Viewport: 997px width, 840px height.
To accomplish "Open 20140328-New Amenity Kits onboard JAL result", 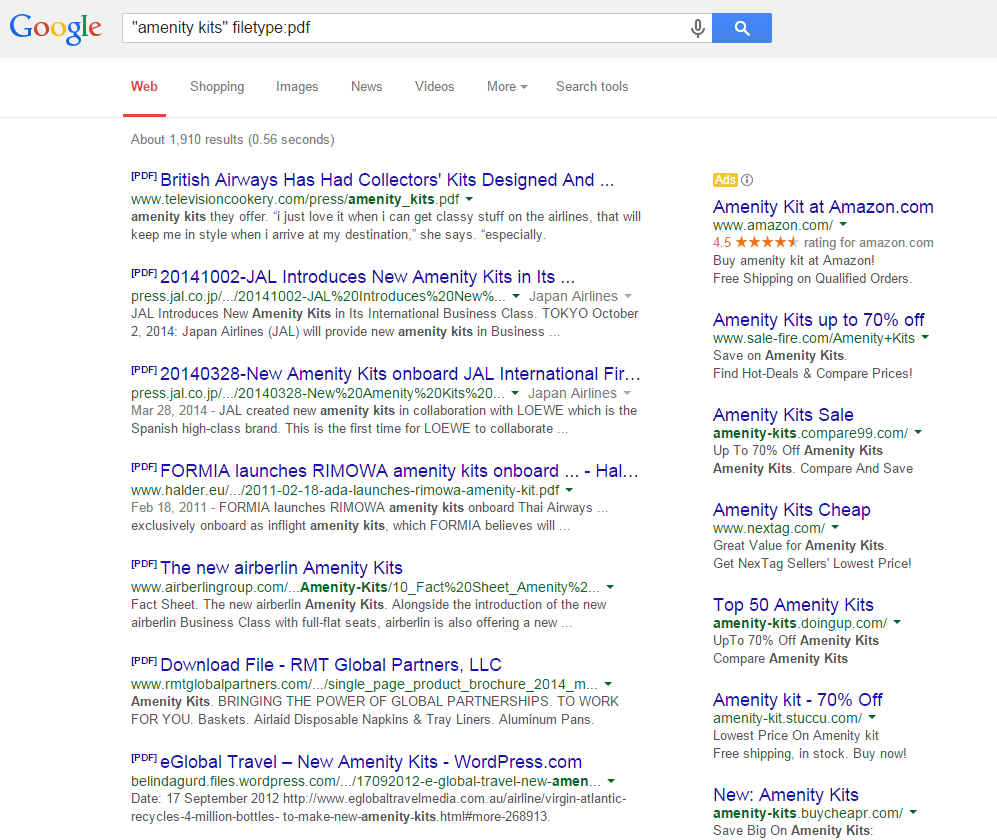I will (x=400, y=374).
